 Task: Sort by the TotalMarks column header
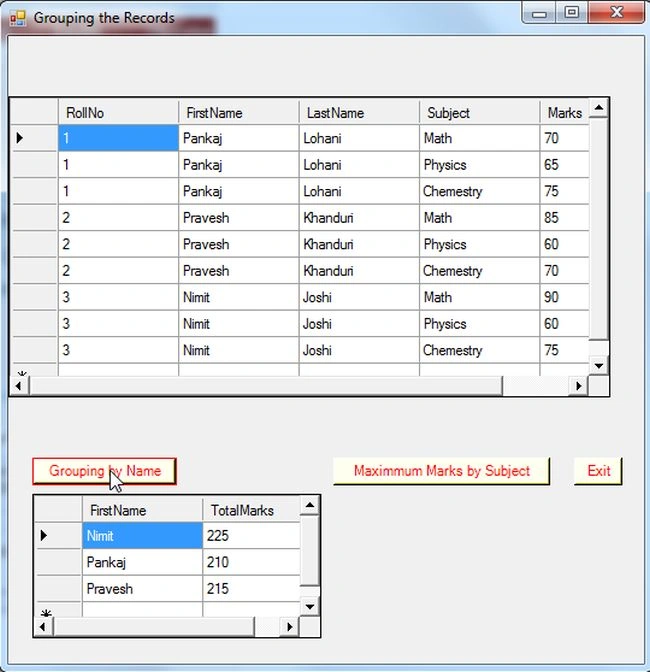(251, 510)
